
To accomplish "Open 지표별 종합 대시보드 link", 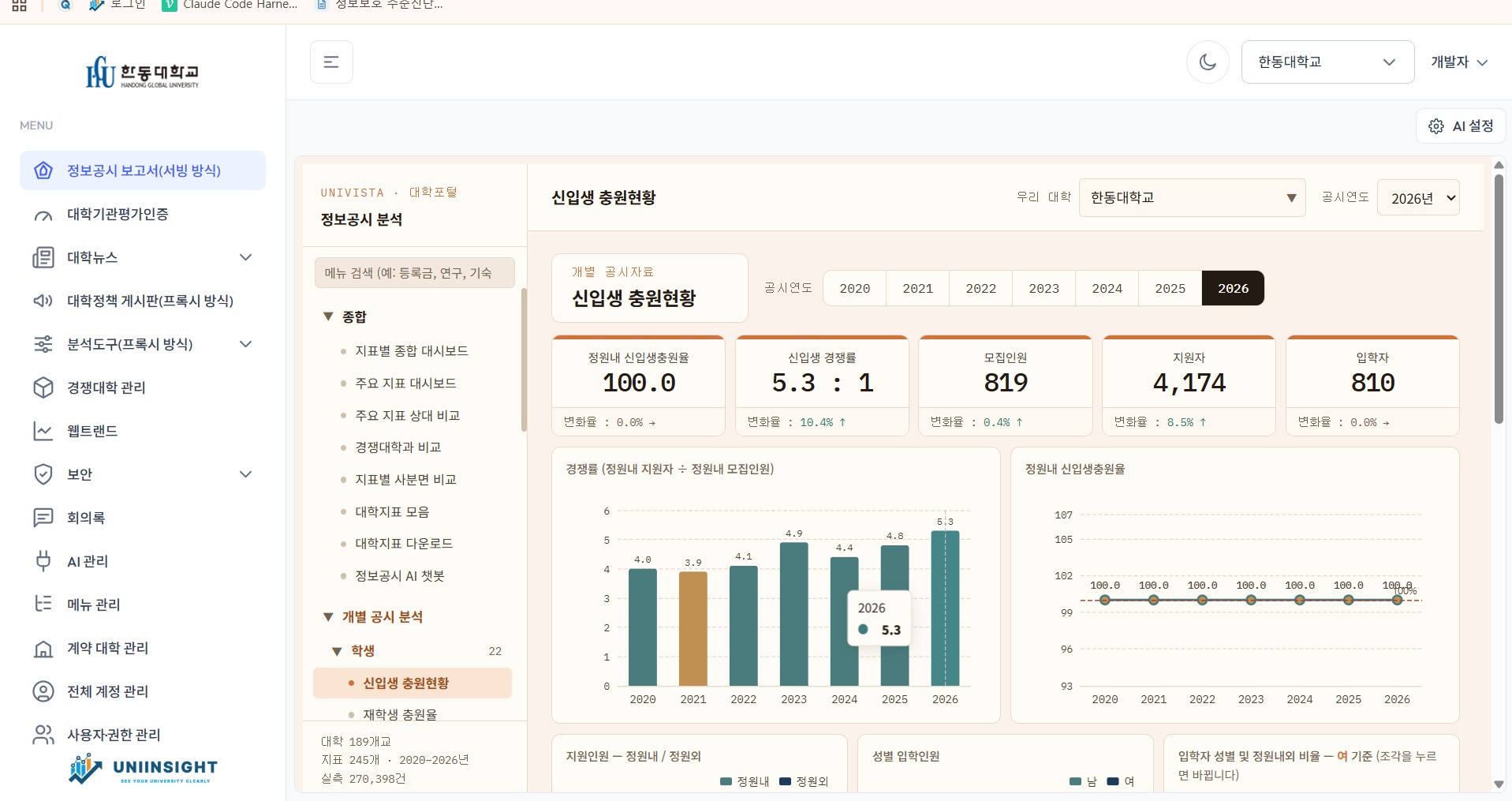I will click(x=412, y=351).
